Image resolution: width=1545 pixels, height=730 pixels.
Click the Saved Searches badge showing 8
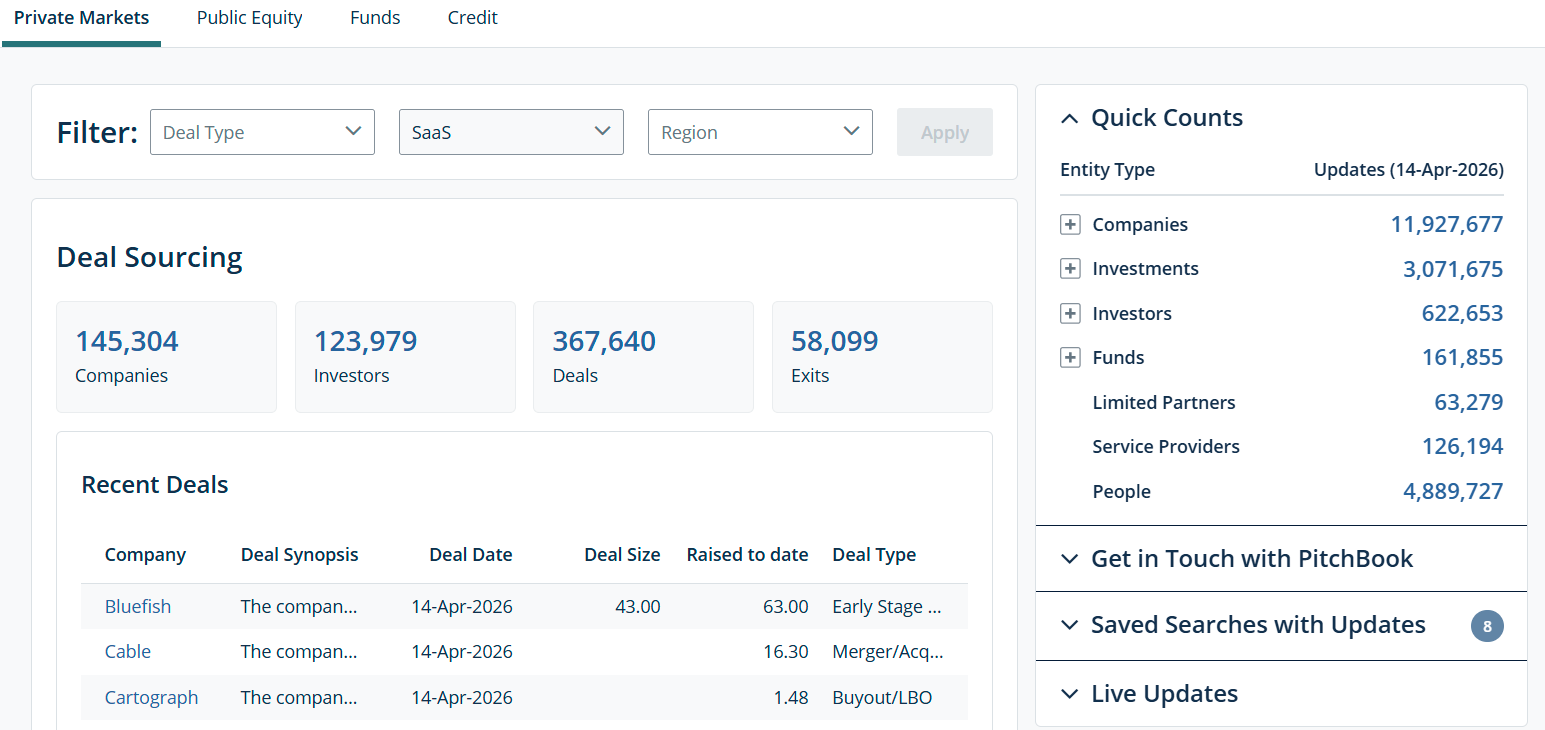[x=1487, y=626]
